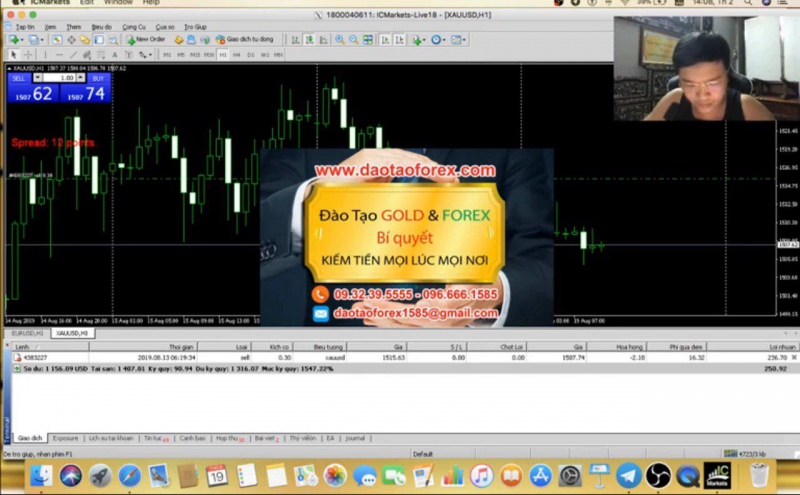Switch to M5 timeframe

[x=181, y=55]
